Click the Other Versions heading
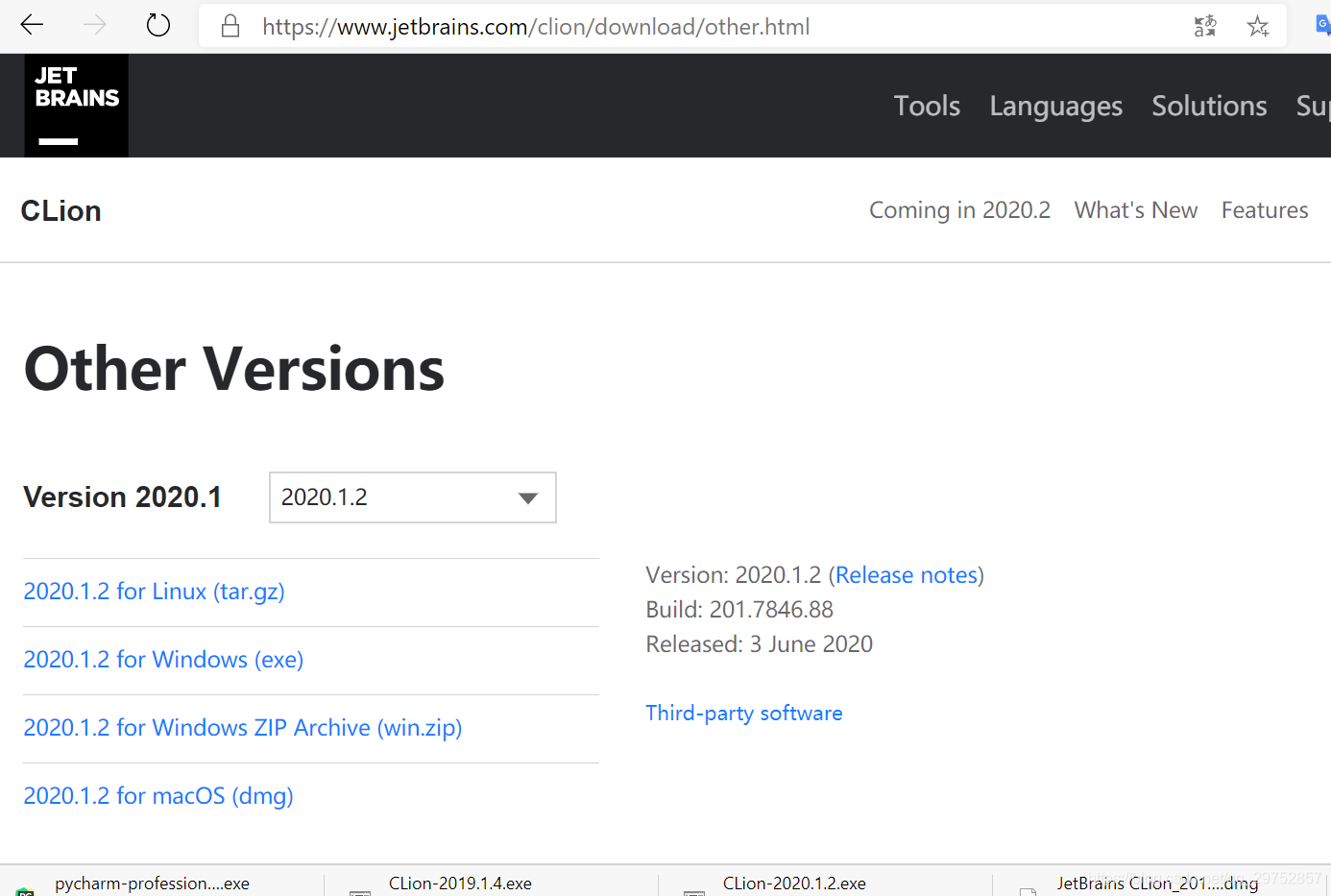 tap(234, 369)
